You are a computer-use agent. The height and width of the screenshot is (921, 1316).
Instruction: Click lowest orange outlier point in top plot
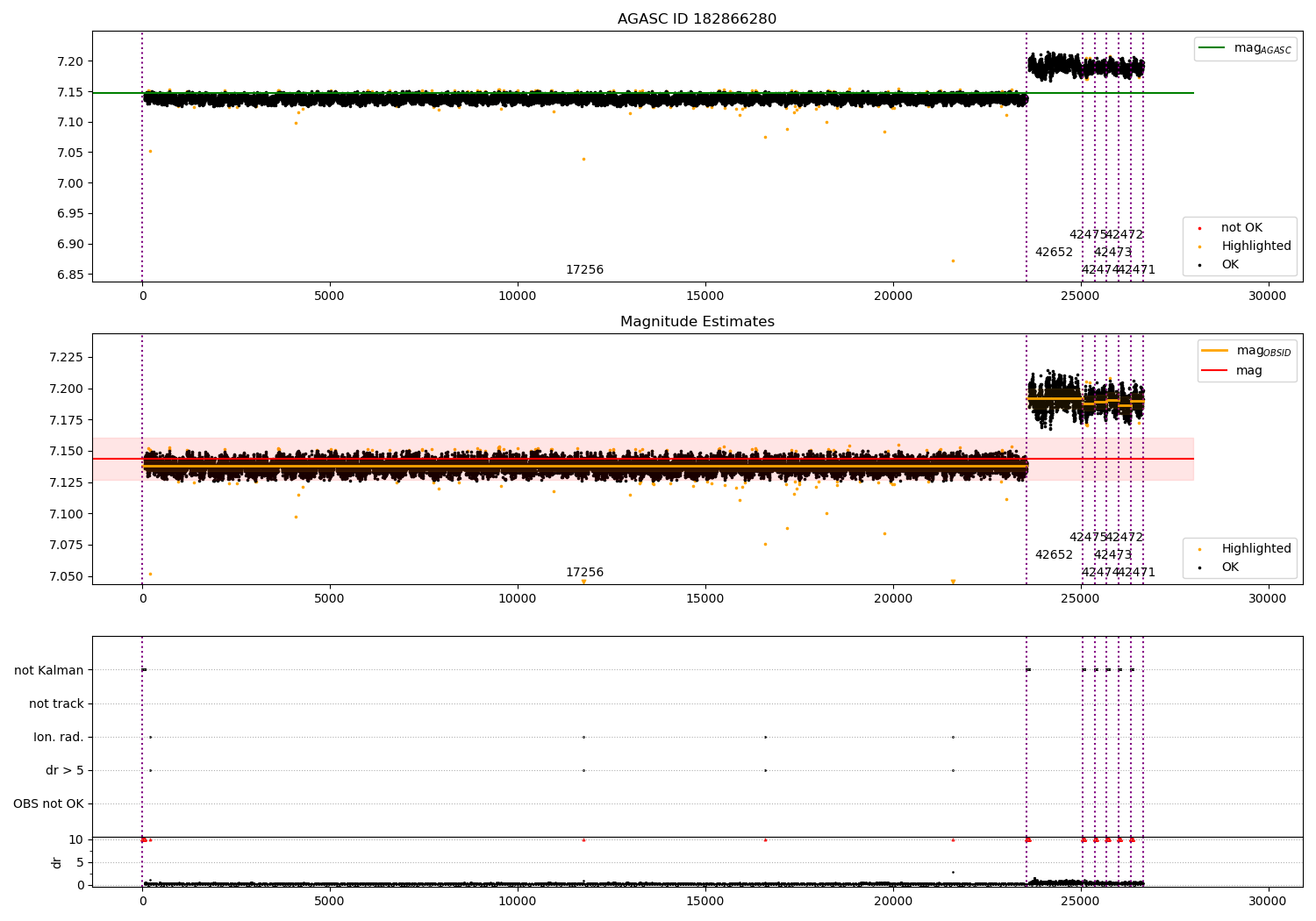(x=953, y=261)
